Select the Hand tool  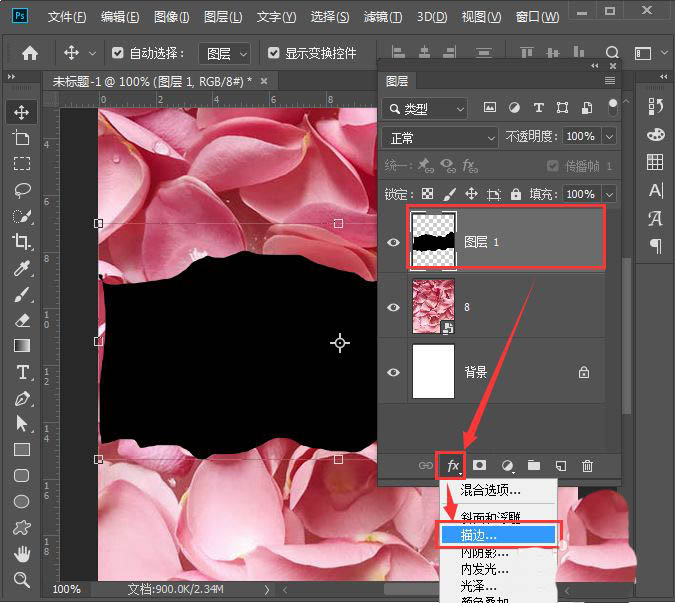21,554
